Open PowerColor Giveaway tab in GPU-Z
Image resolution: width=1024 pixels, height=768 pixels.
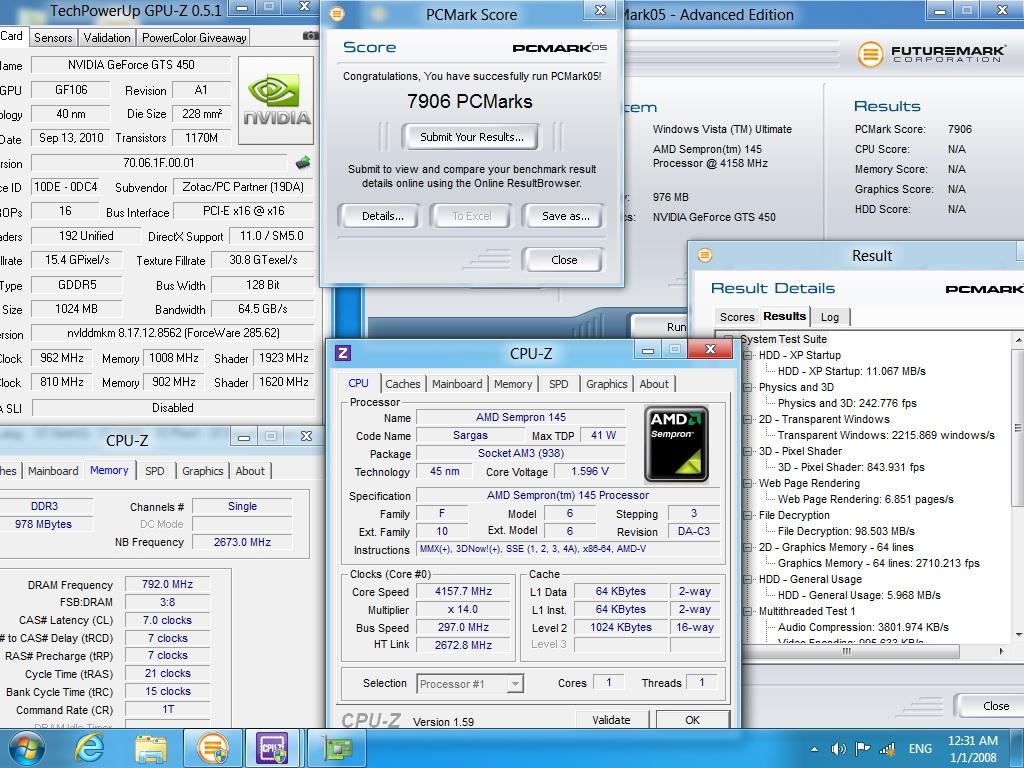(194, 38)
